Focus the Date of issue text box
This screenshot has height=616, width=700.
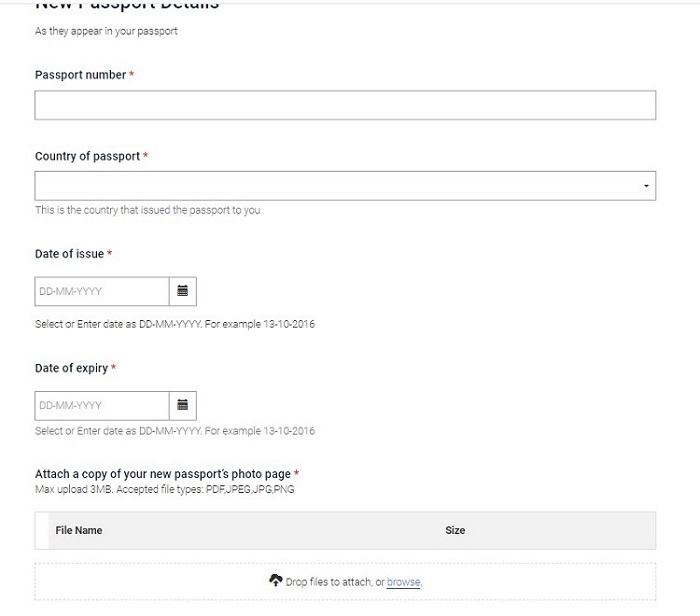[102, 291]
